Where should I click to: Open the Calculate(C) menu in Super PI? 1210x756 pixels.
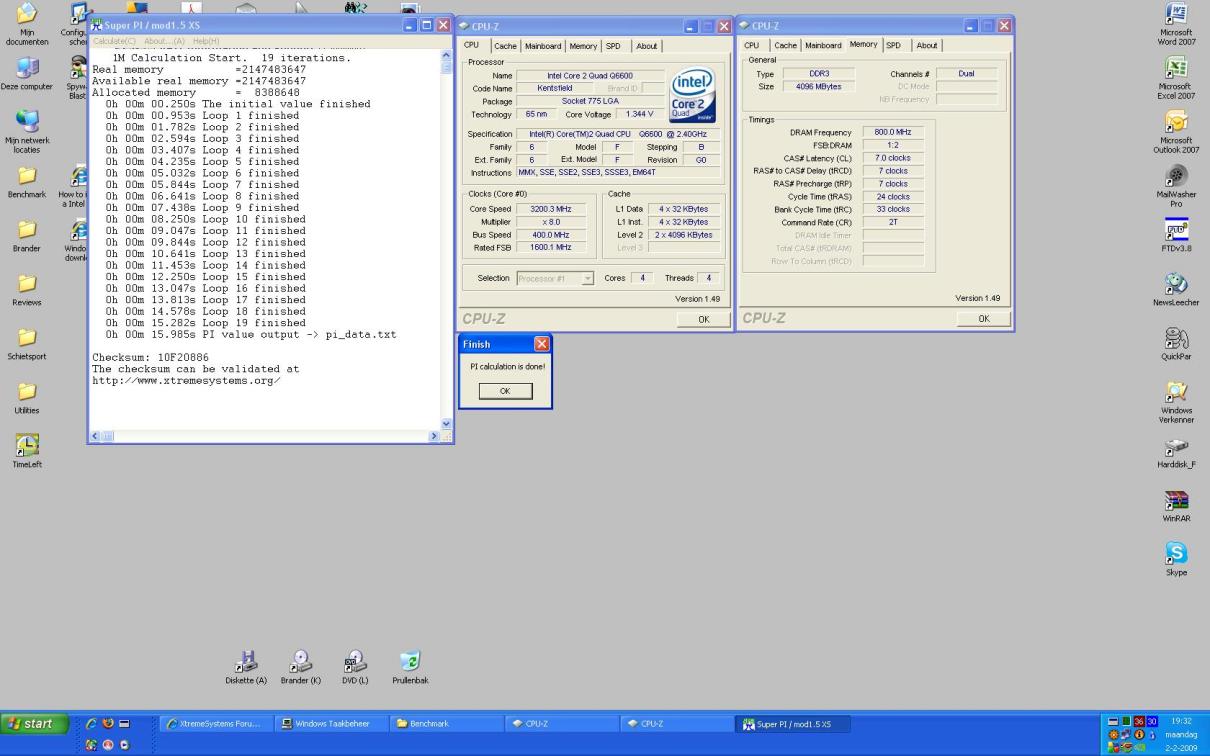click(x=116, y=40)
